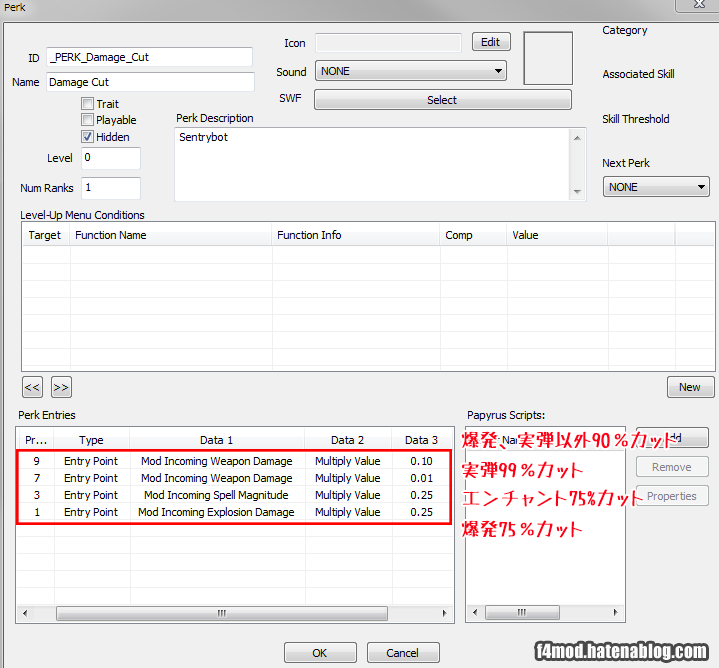Click the Function Name column header

click(171, 235)
